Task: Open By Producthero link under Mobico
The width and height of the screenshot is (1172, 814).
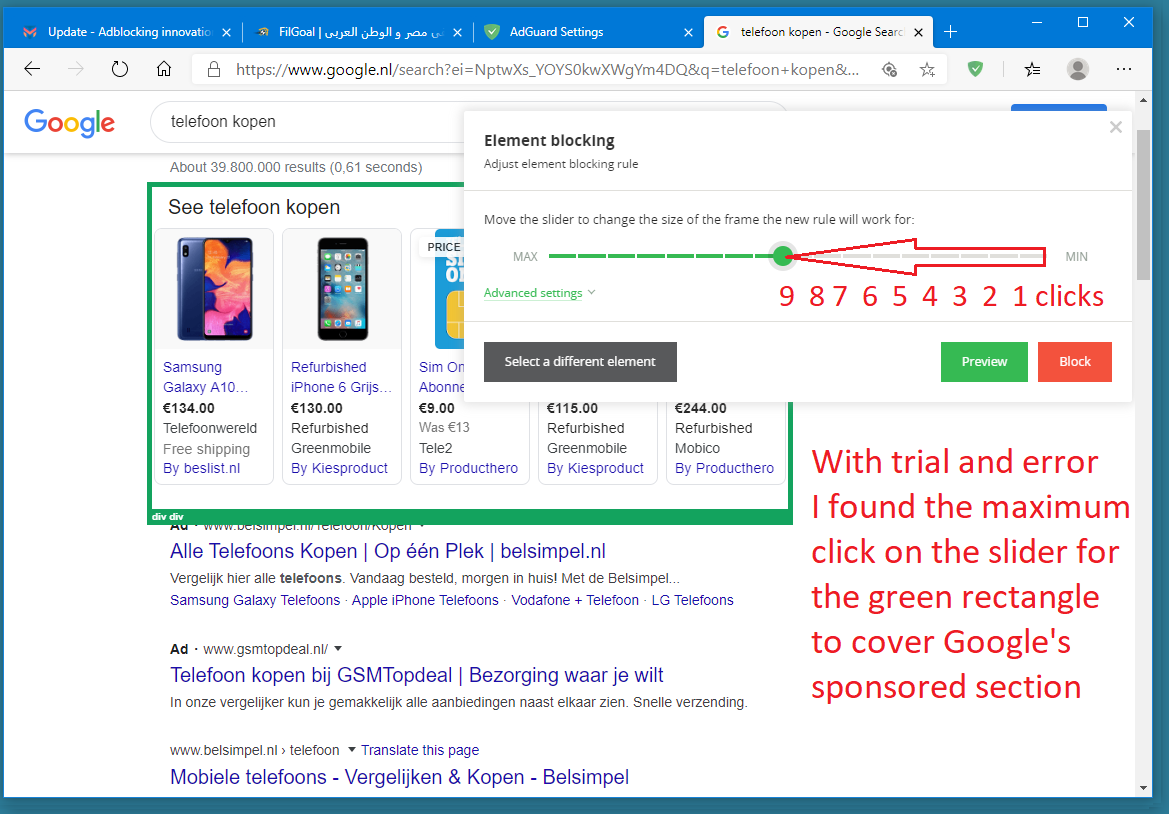Action: tap(724, 469)
